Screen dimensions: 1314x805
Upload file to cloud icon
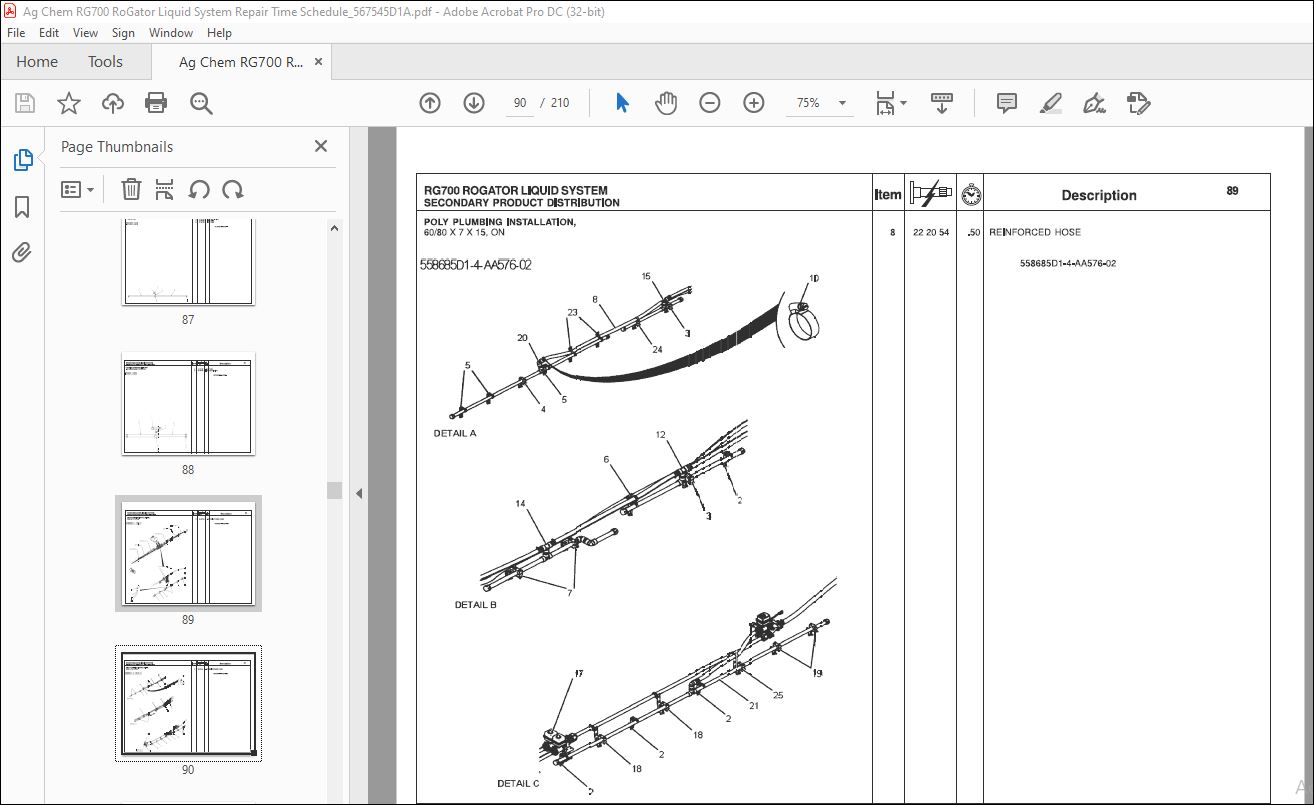pyautogui.click(x=113, y=103)
